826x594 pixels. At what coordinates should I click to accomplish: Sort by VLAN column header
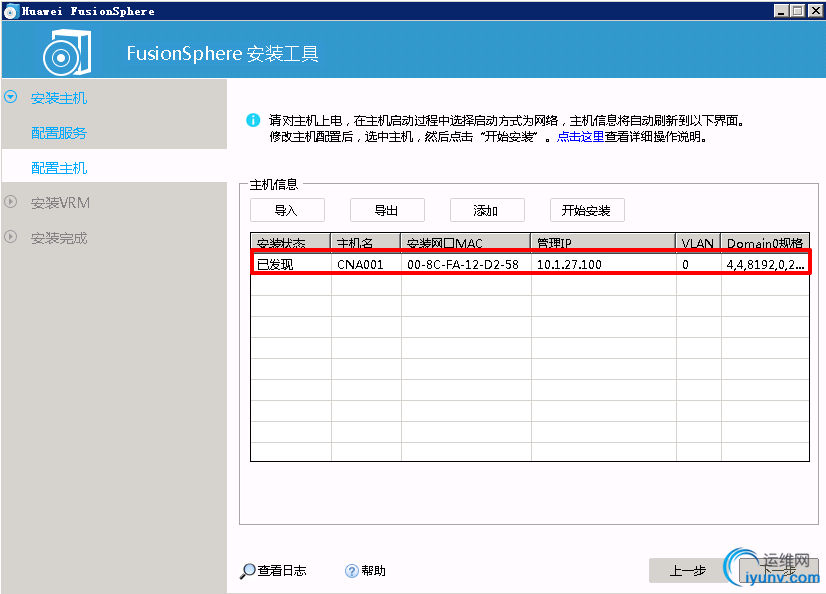coord(698,241)
